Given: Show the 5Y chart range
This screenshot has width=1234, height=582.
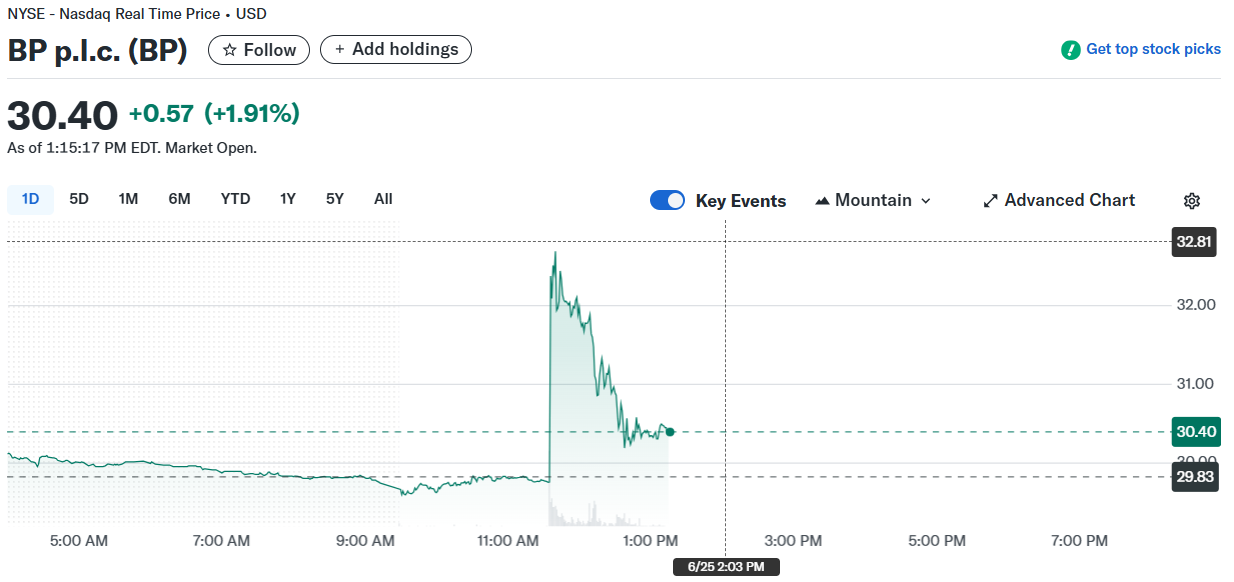Looking at the screenshot, I should (x=335, y=199).
